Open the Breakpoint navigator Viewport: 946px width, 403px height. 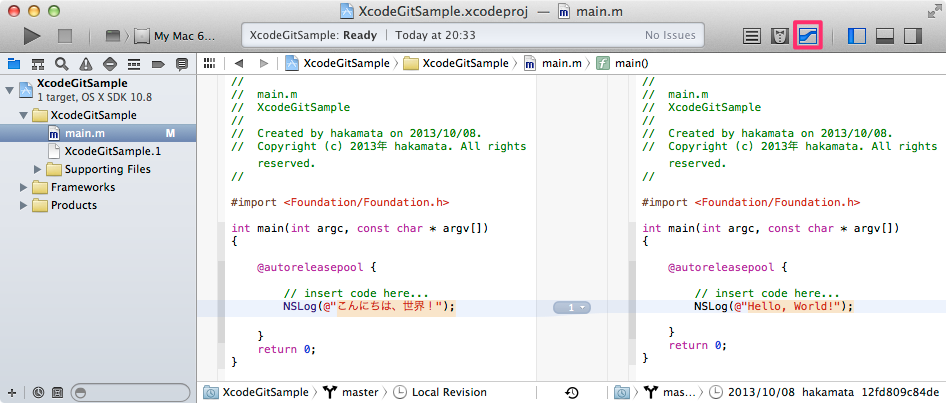tap(157, 63)
